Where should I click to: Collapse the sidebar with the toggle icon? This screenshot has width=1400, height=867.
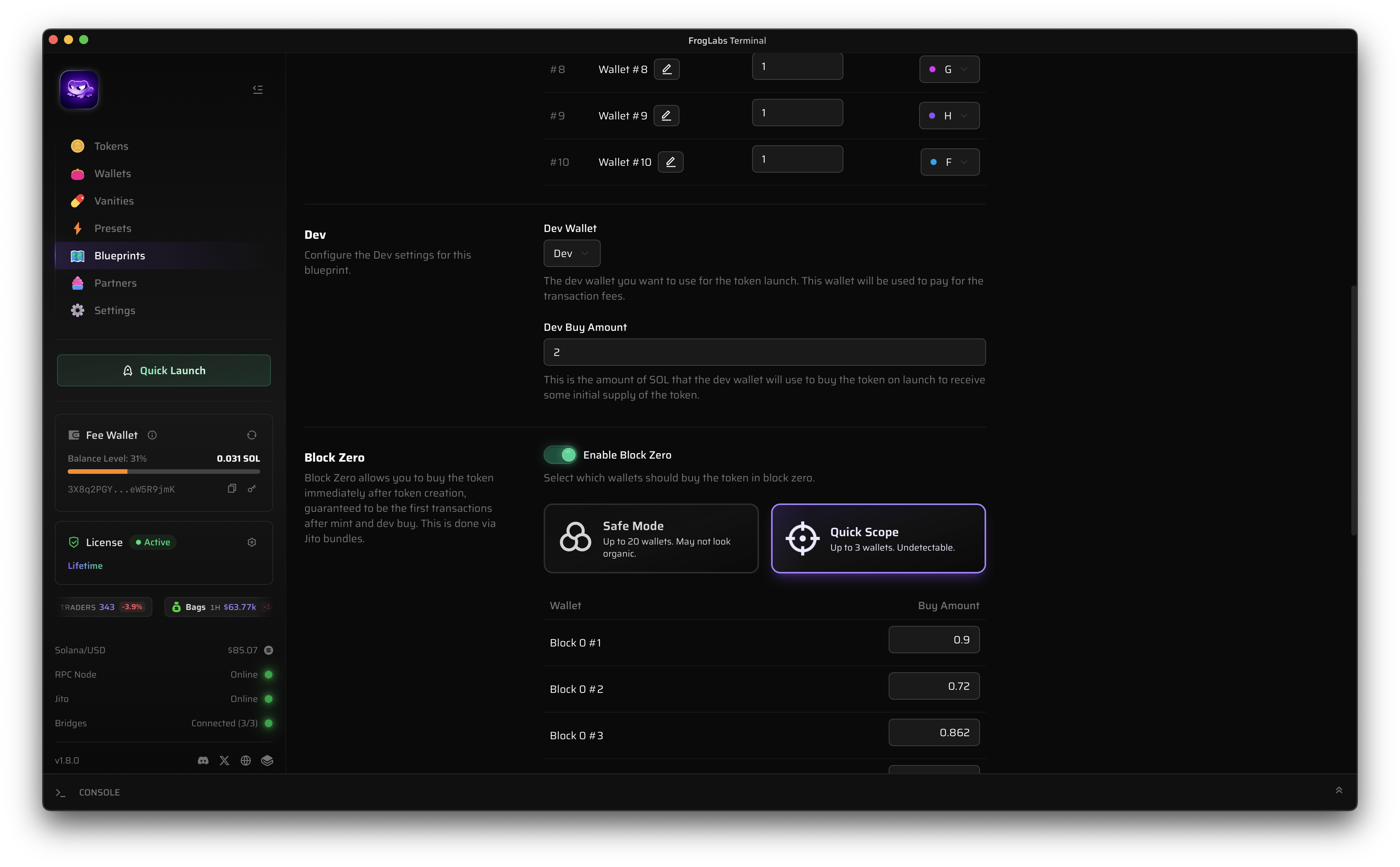click(x=258, y=89)
